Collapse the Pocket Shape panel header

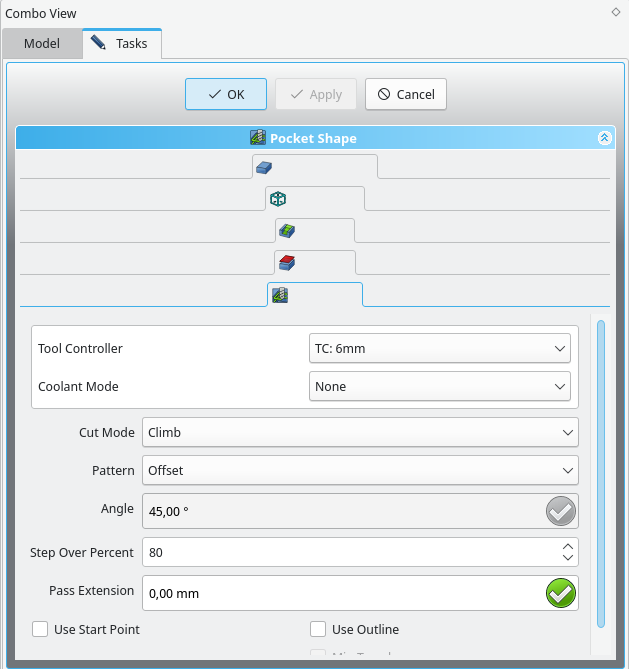click(x=604, y=138)
